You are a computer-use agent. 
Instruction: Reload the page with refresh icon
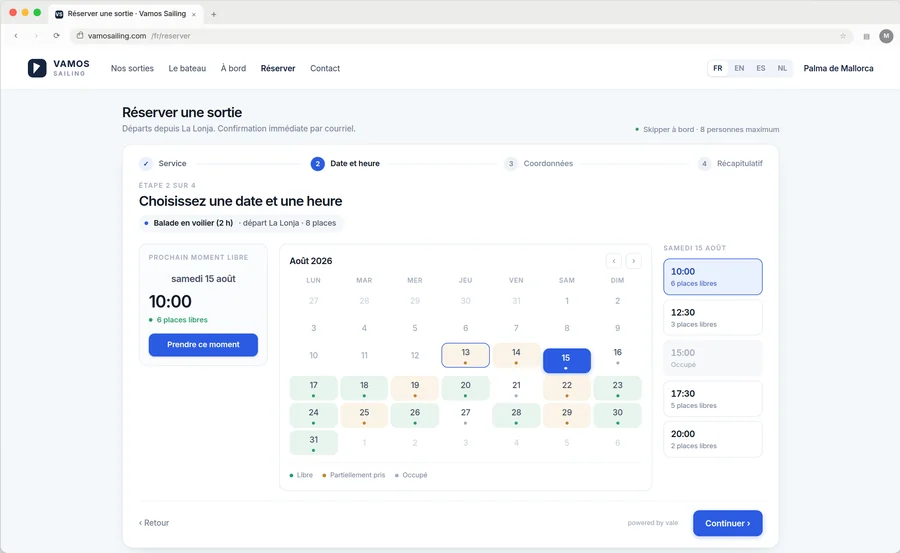[56, 36]
